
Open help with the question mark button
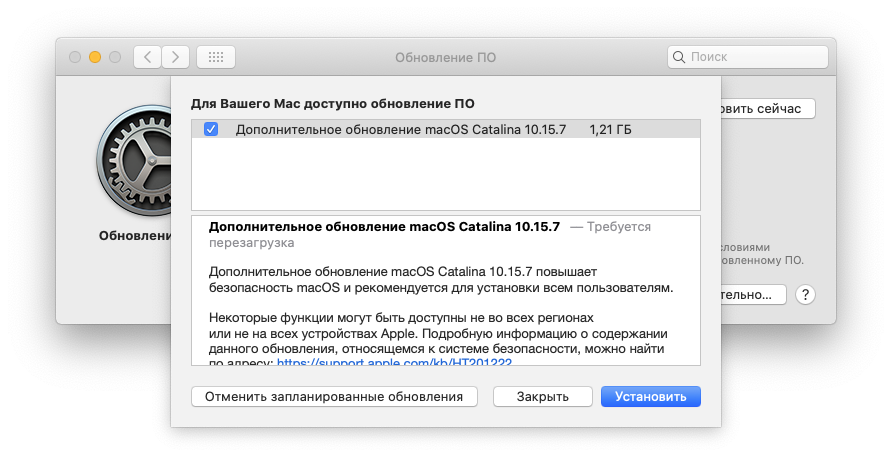(805, 295)
